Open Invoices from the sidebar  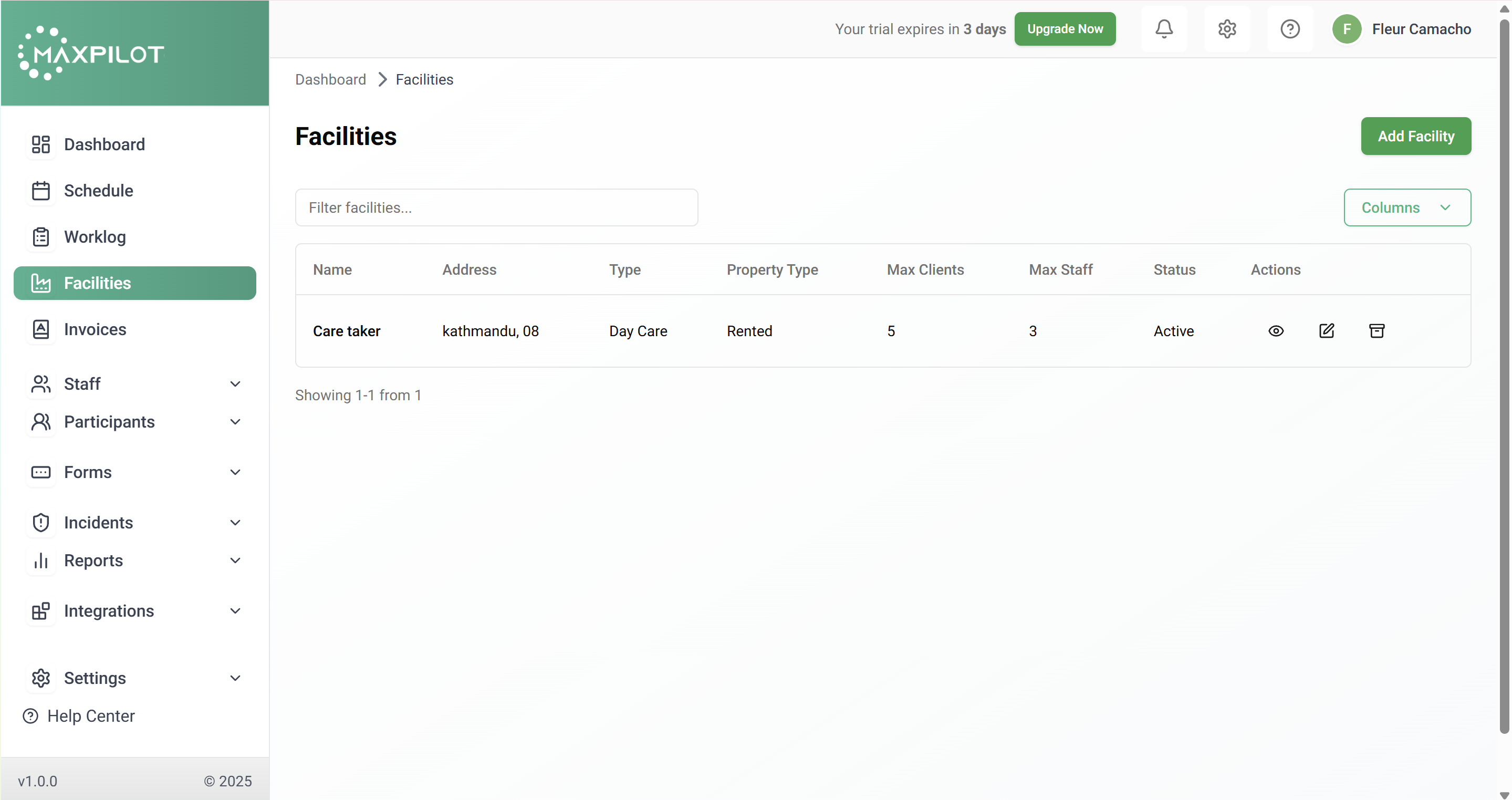[x=95, y=329]
